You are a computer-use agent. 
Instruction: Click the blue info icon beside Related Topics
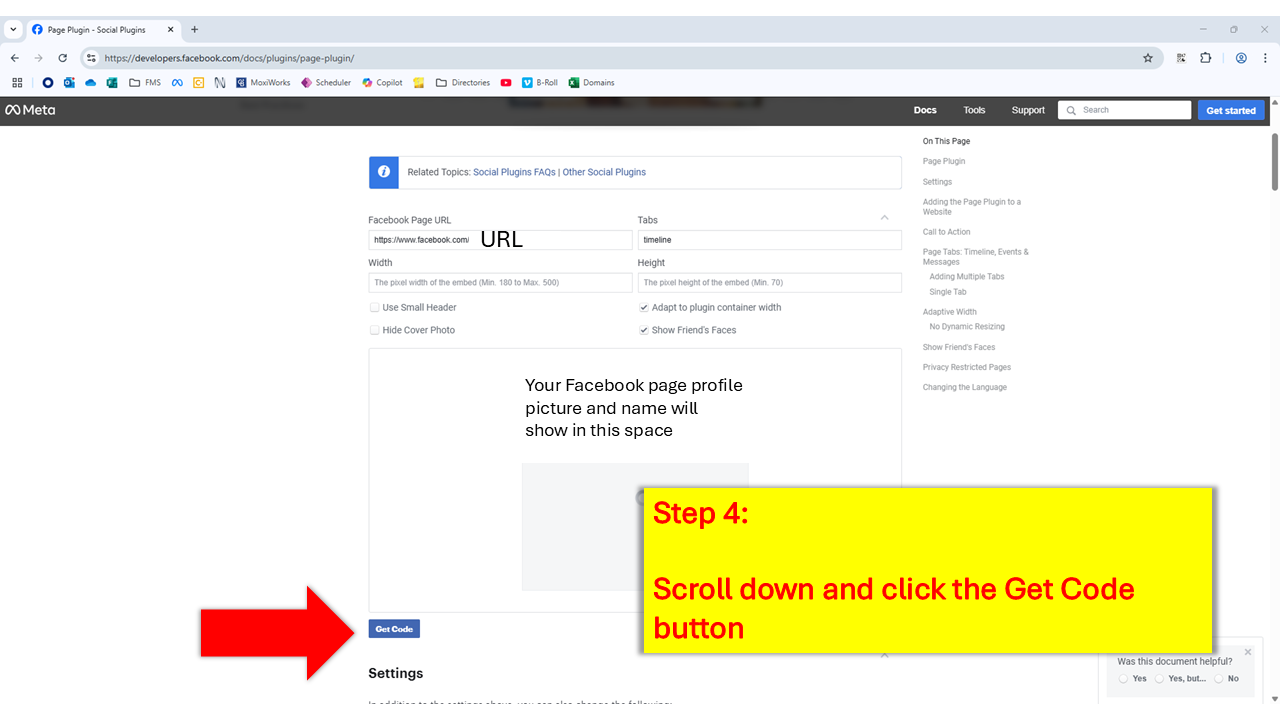[x=383, y=172]
